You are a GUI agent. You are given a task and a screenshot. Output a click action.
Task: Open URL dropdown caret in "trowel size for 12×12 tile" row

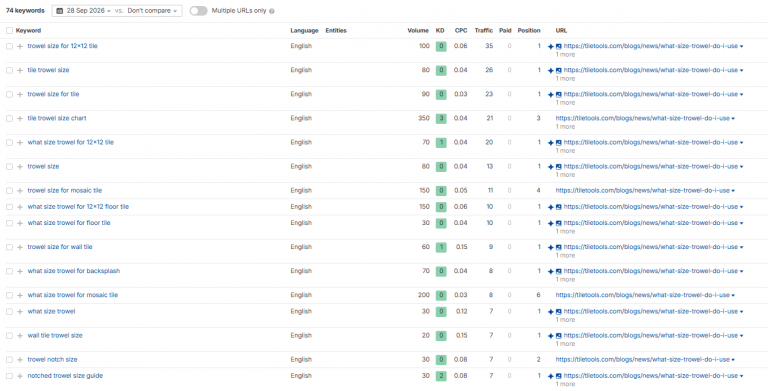(x=742, y=47)
